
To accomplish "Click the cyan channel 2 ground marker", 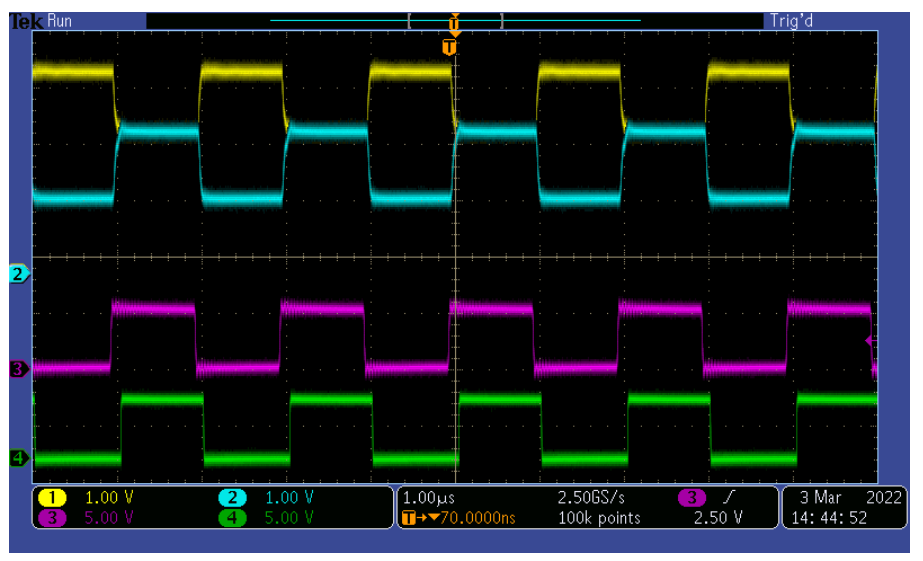I will [18, 273].
